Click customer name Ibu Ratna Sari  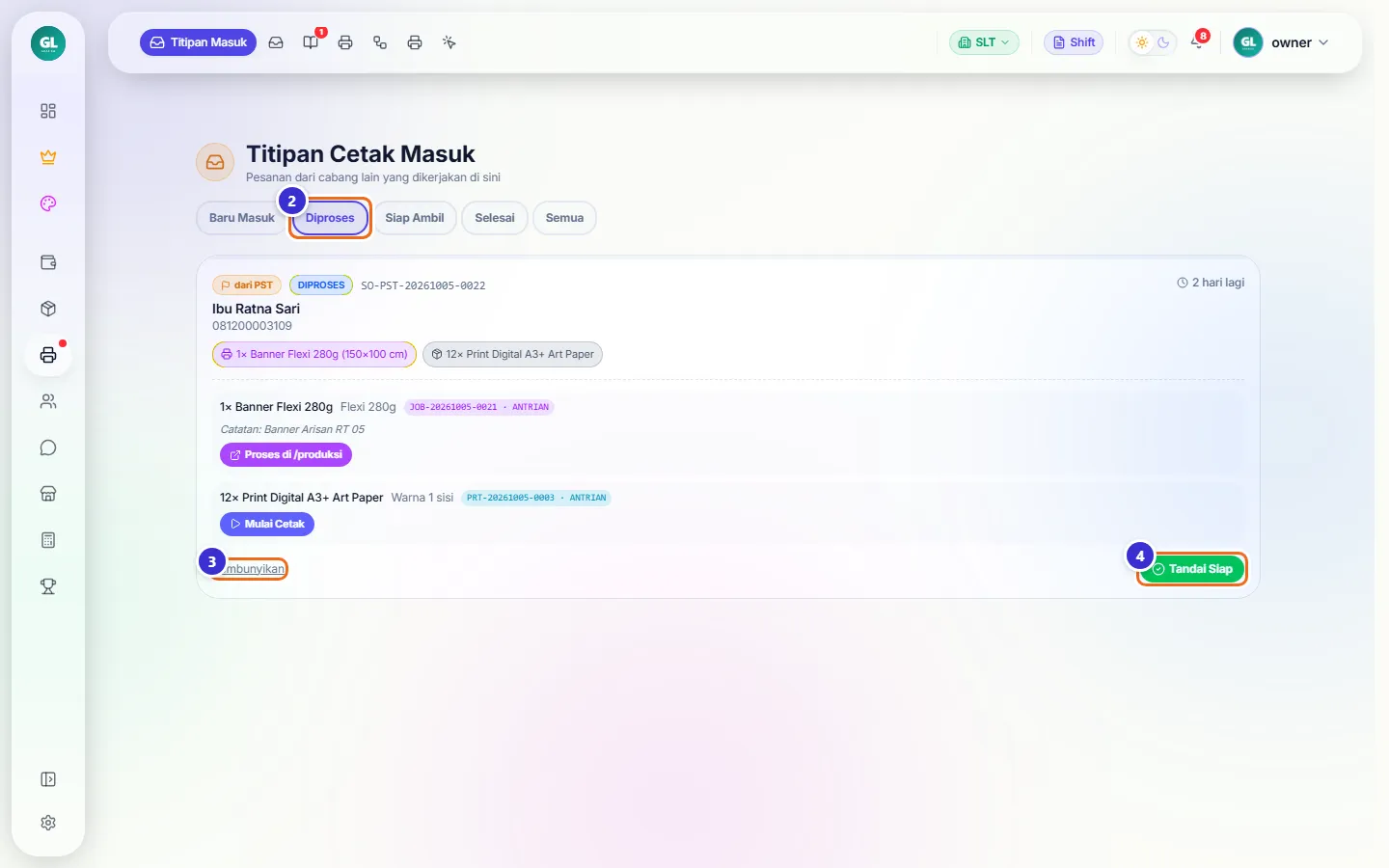point(256,309)
